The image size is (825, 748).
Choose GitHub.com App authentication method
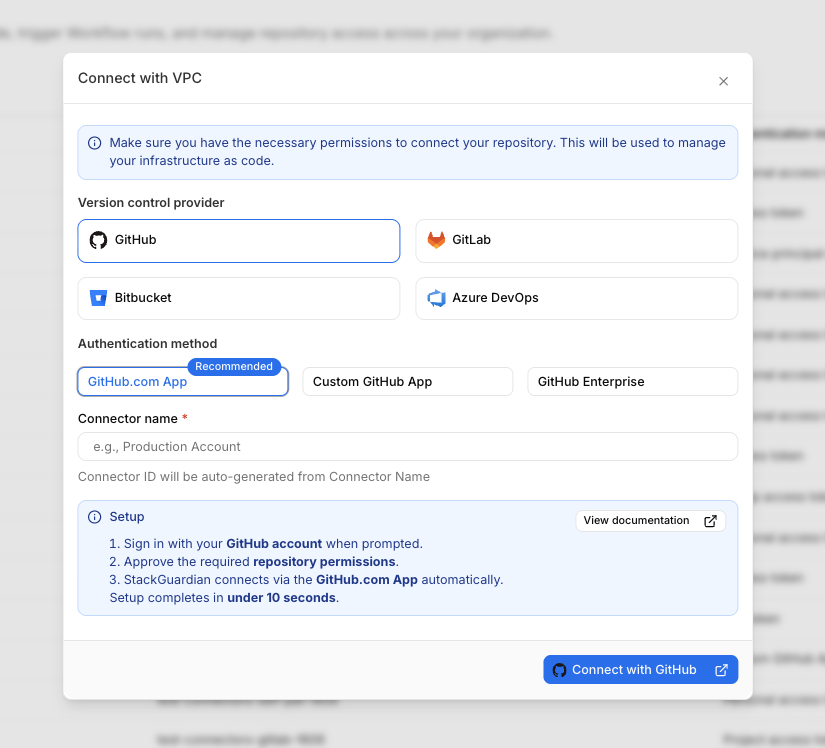click(183, 381)
